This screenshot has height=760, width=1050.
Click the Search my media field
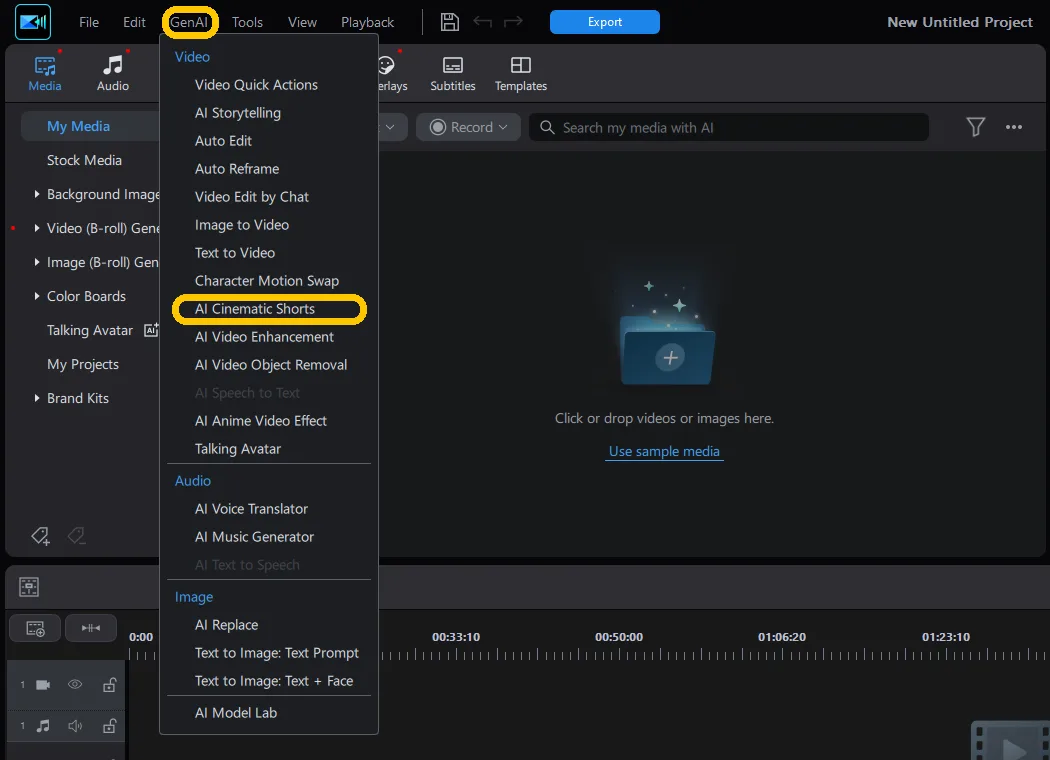click(729, 127)
